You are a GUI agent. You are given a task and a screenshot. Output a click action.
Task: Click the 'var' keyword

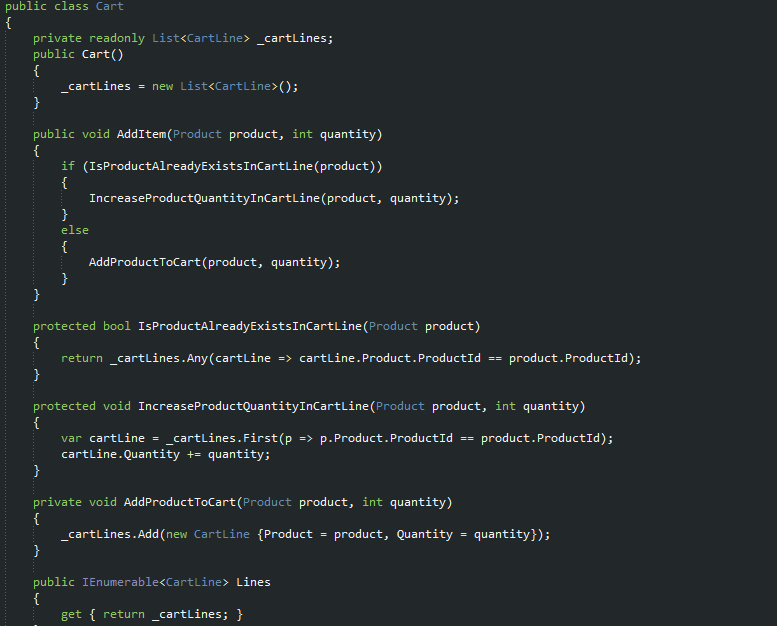71,438
